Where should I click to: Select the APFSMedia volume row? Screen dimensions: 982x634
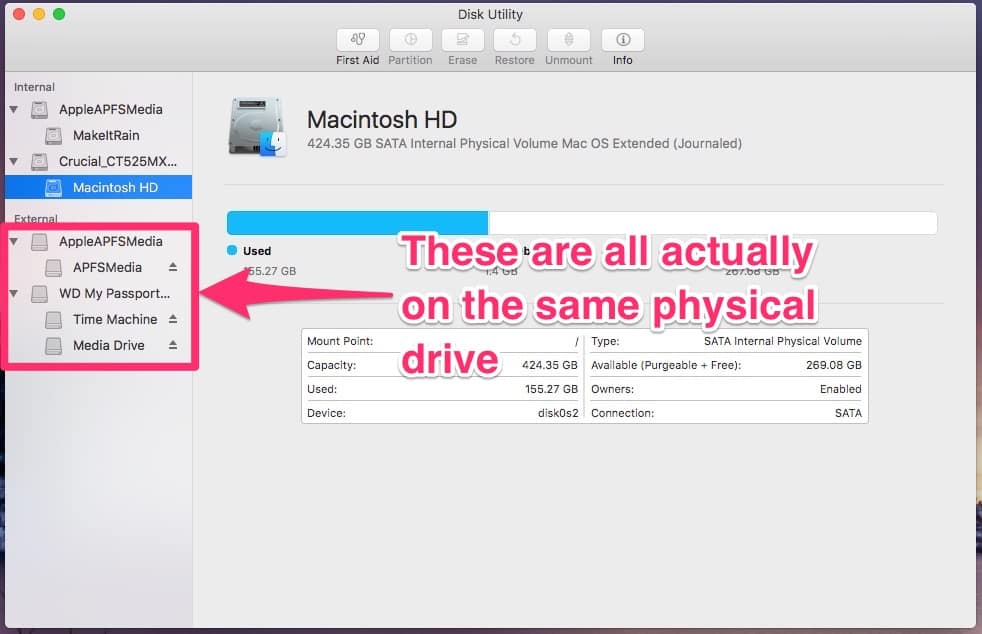pyautogui.click(x=98, y=268)
